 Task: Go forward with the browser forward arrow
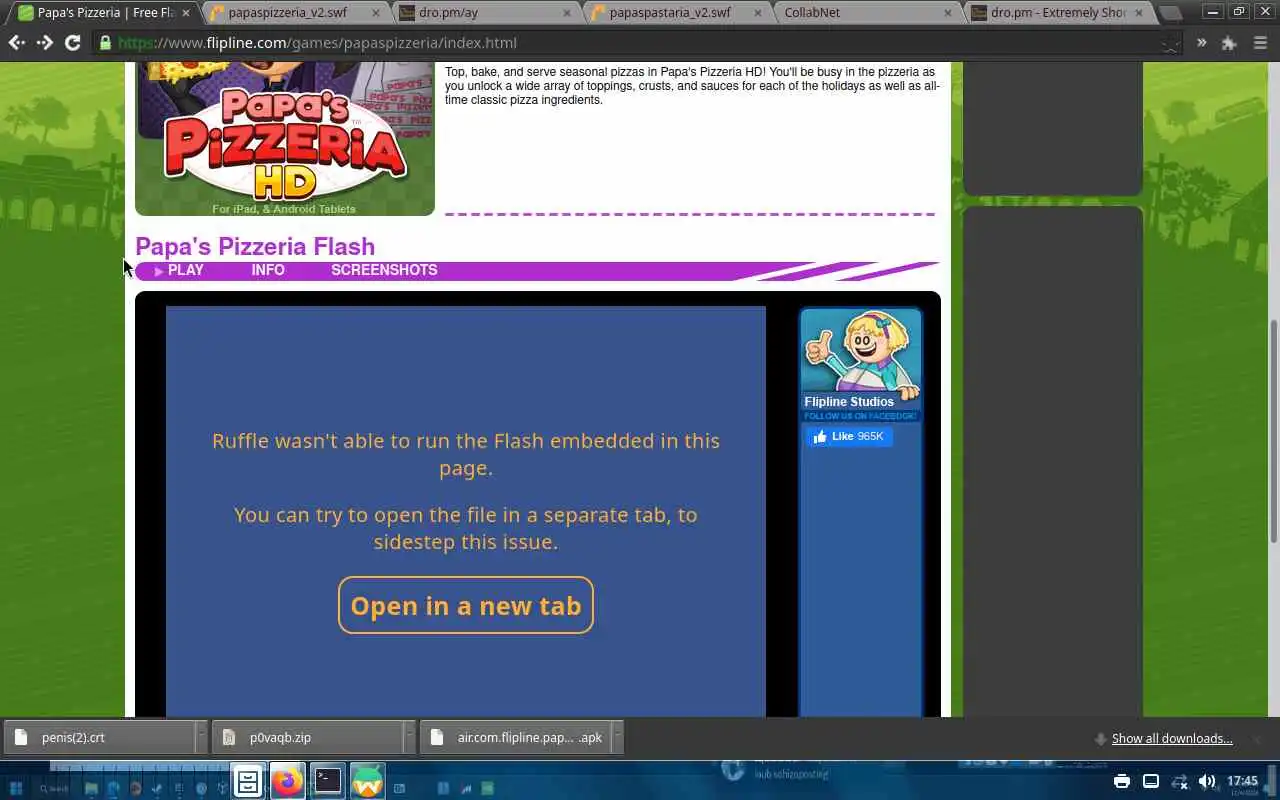click(45, 43)
